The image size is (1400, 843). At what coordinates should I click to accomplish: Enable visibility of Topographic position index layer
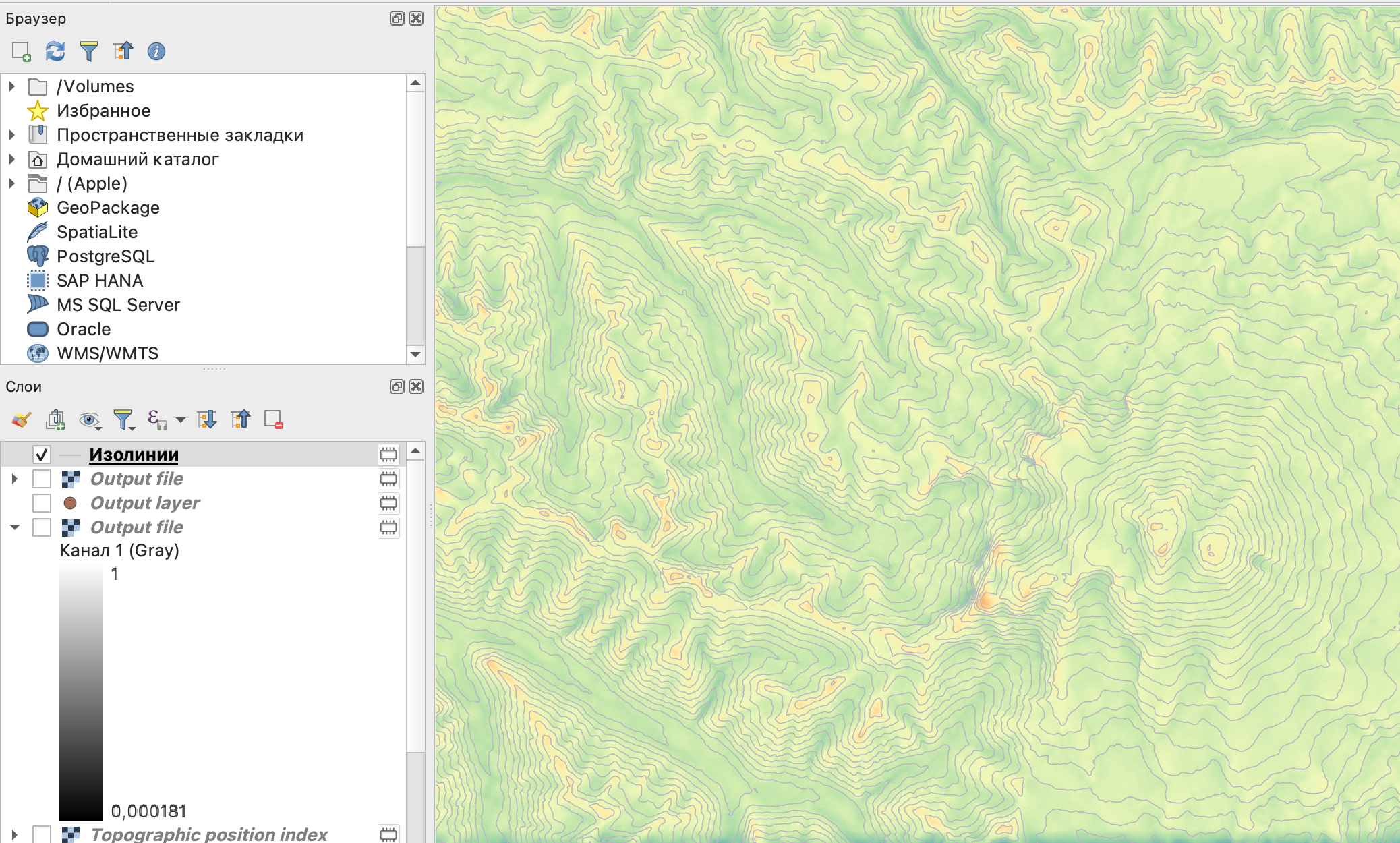(x=42, y=834)
